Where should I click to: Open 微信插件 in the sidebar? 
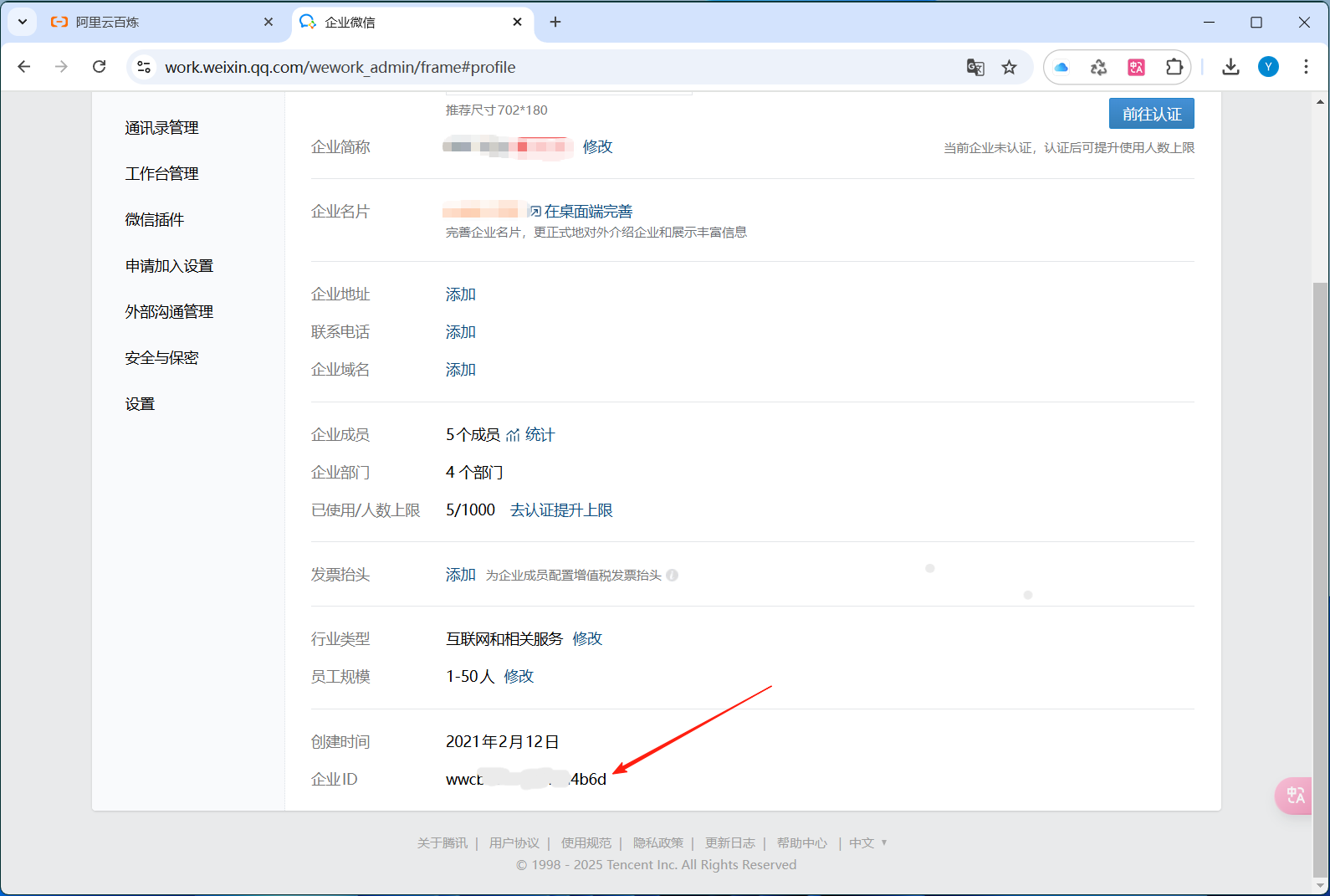[154, 220]
